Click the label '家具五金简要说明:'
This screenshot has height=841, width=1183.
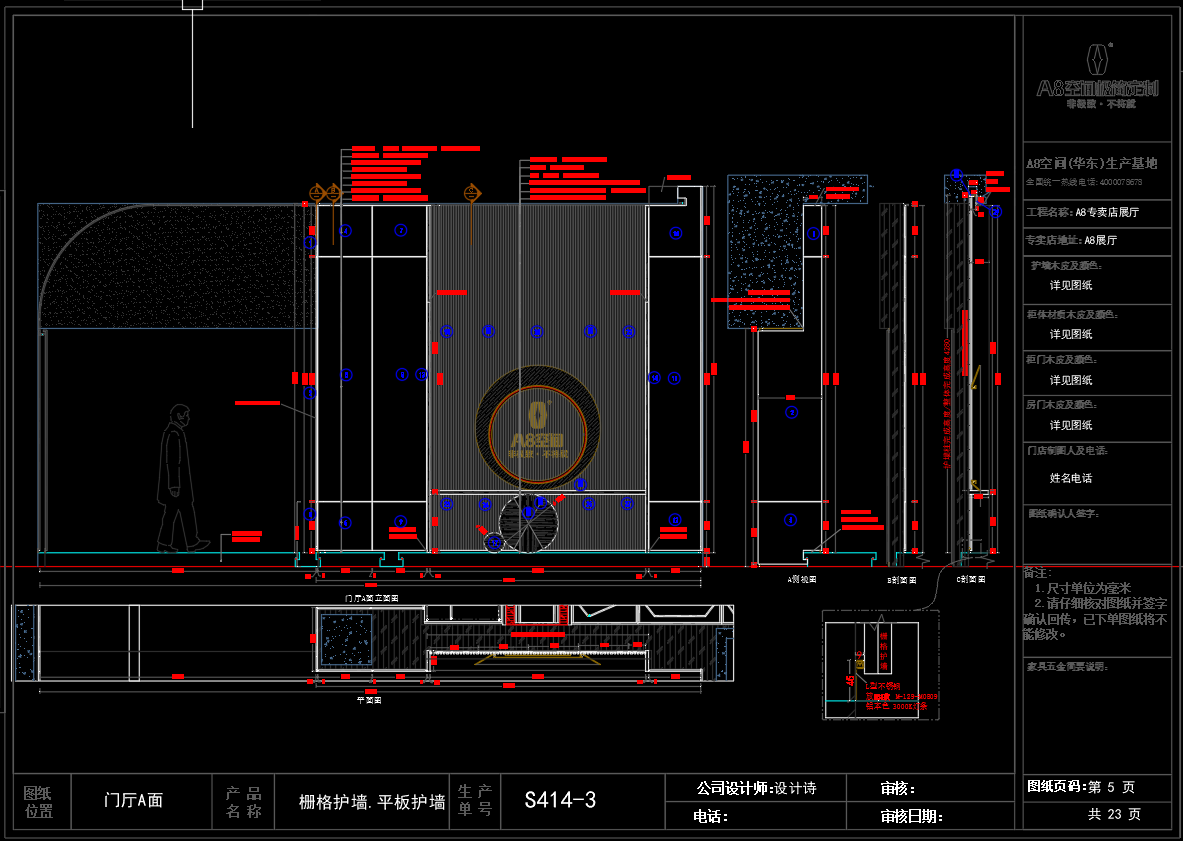(x=1066, y=667)
